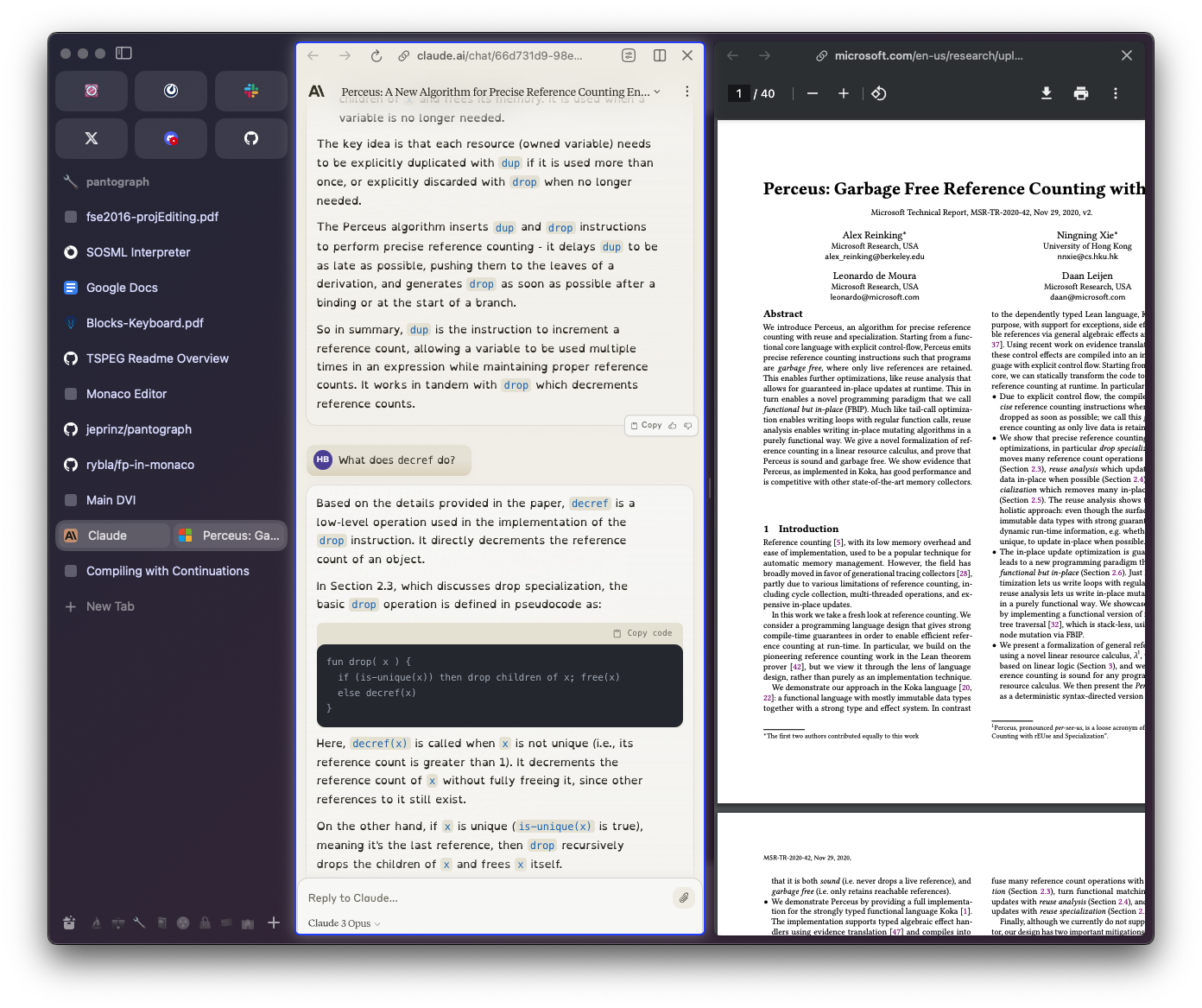
Task: Download the Perceus PDF
Action: (x=1047, y=93)
